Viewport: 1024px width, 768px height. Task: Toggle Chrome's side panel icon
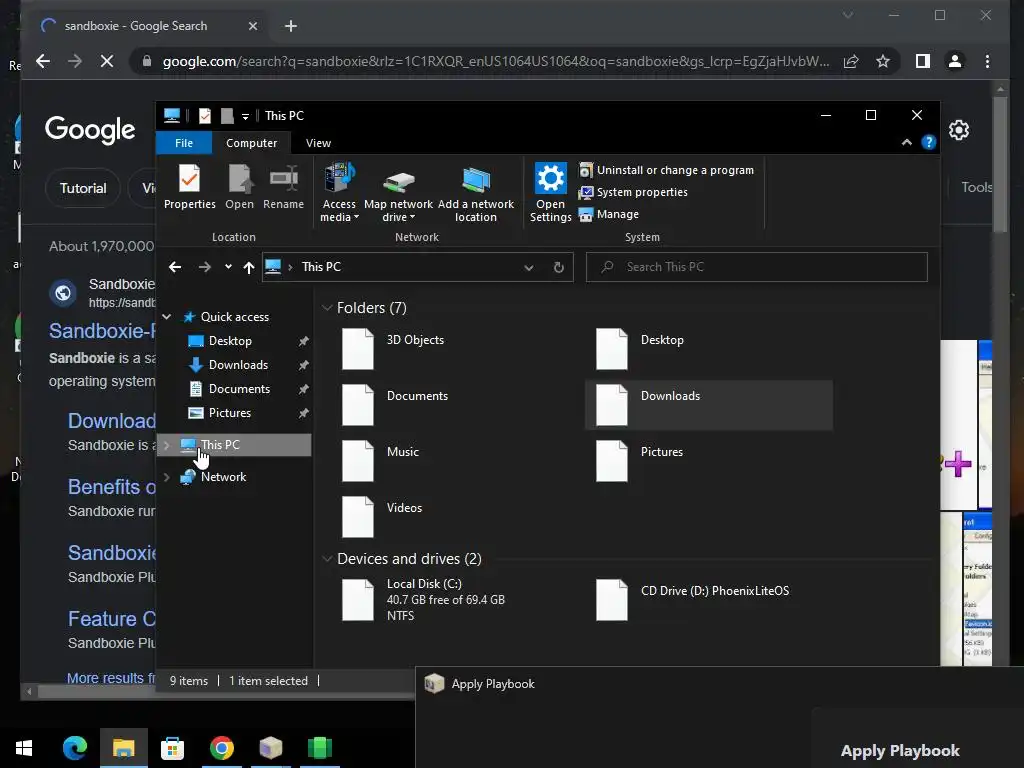tap(923, 61)
